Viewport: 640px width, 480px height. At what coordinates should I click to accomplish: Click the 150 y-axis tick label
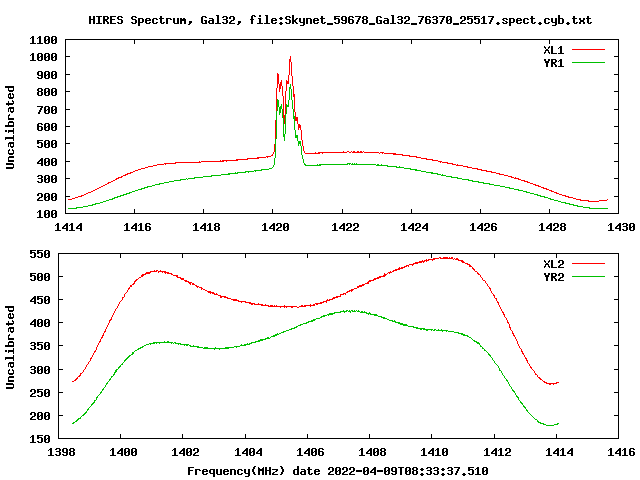40,439
